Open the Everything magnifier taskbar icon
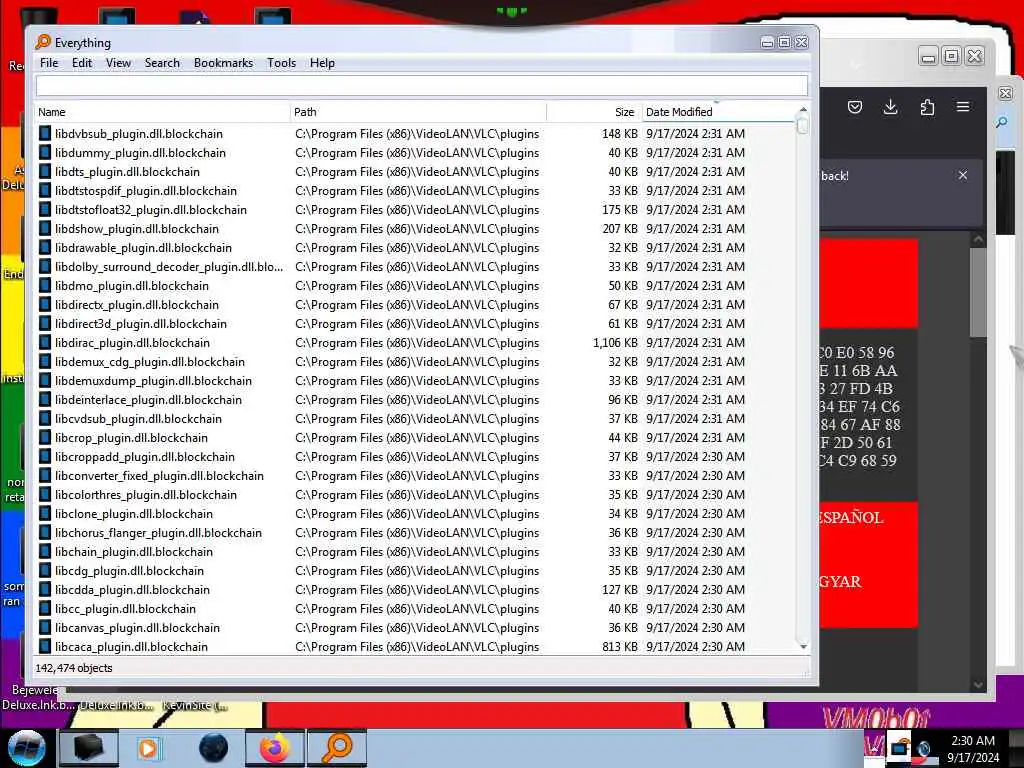Screen dimensions: 1024x768 click(x=338, y=748)
